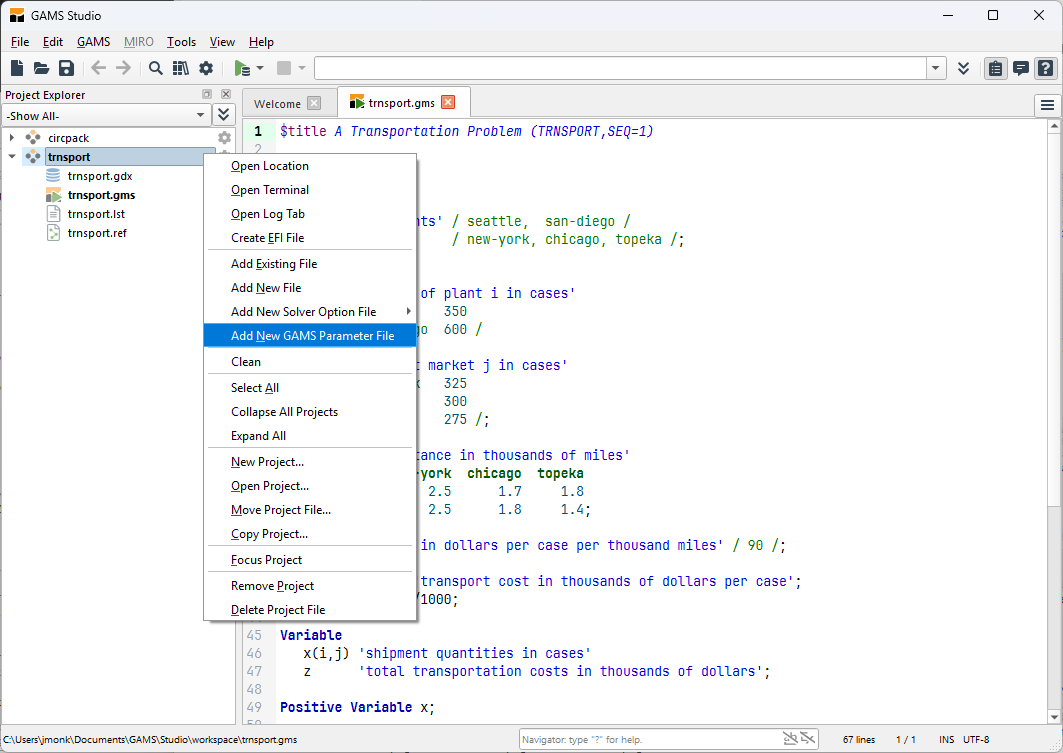Open settings gear in the toolbar
Viewport: 1063px width, 753px height.
pos(206,68)
